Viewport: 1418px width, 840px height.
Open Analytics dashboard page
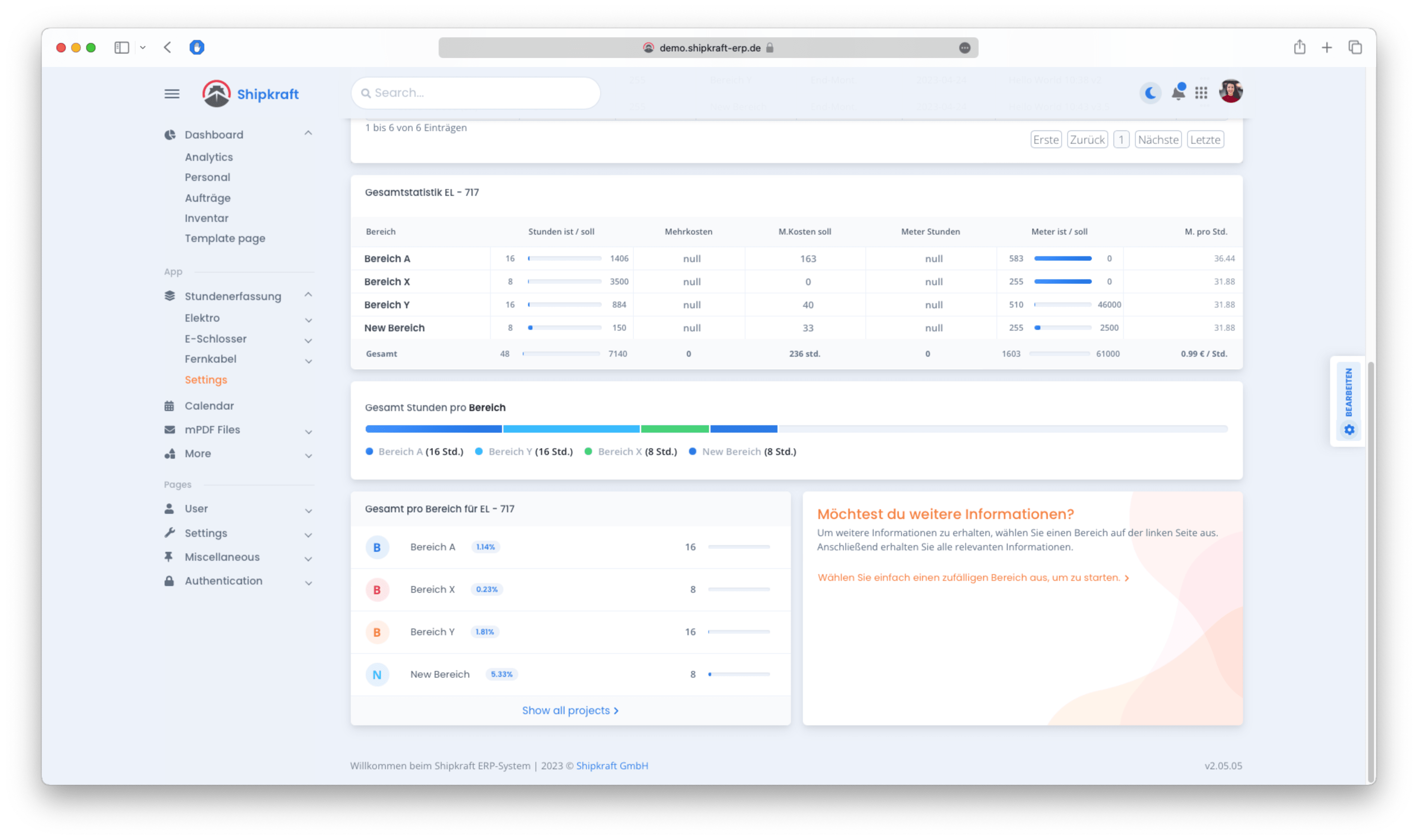coord(209,157)
